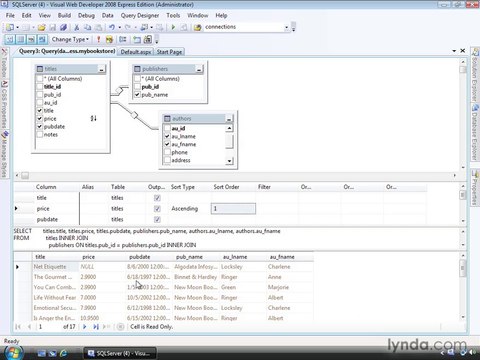This screenshot has height=360, width=480.
Task: Open the connections combo box dropdown
Action: pos(286,27)
